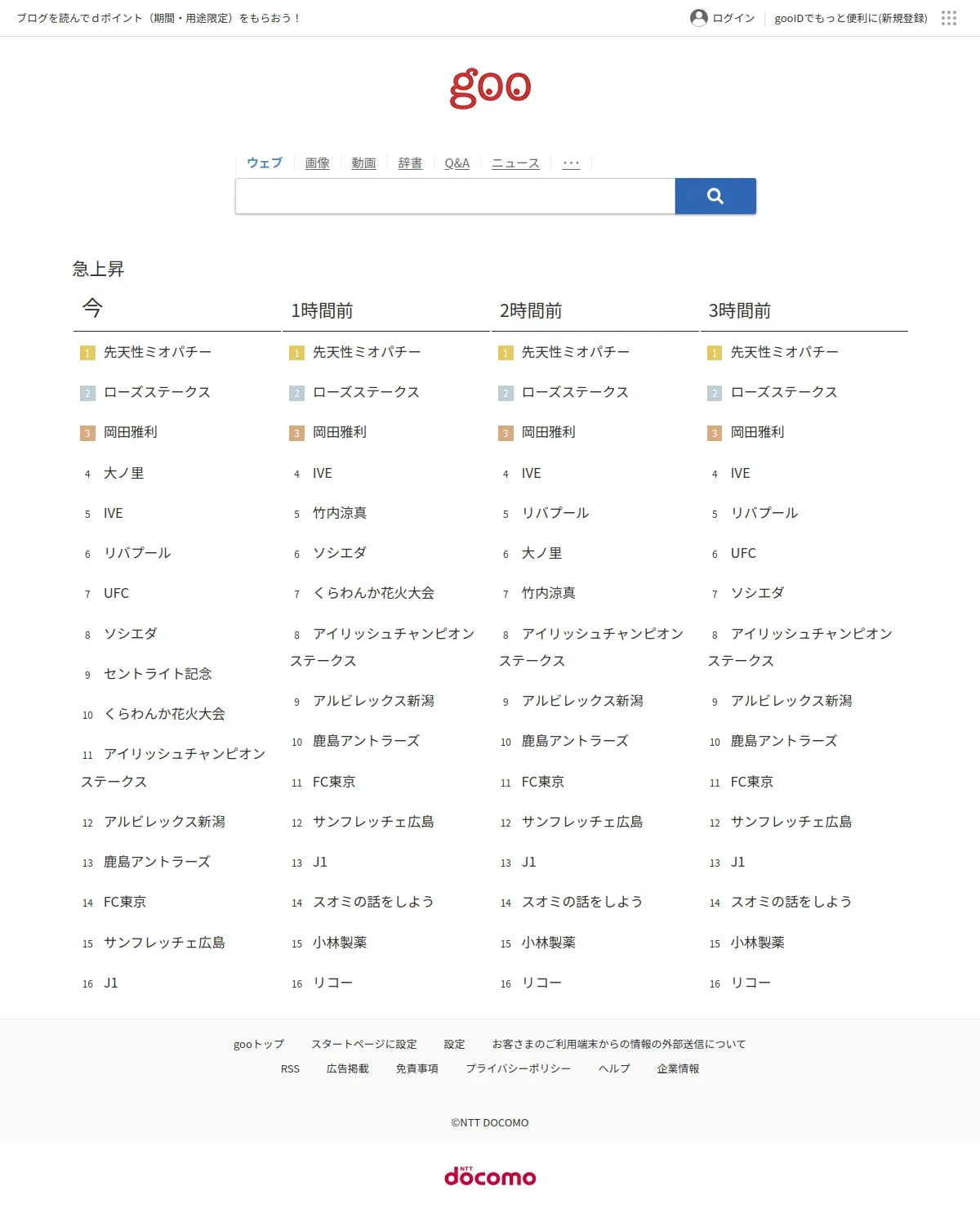Open IVE in the 3時間前 column

coord(740,473)
